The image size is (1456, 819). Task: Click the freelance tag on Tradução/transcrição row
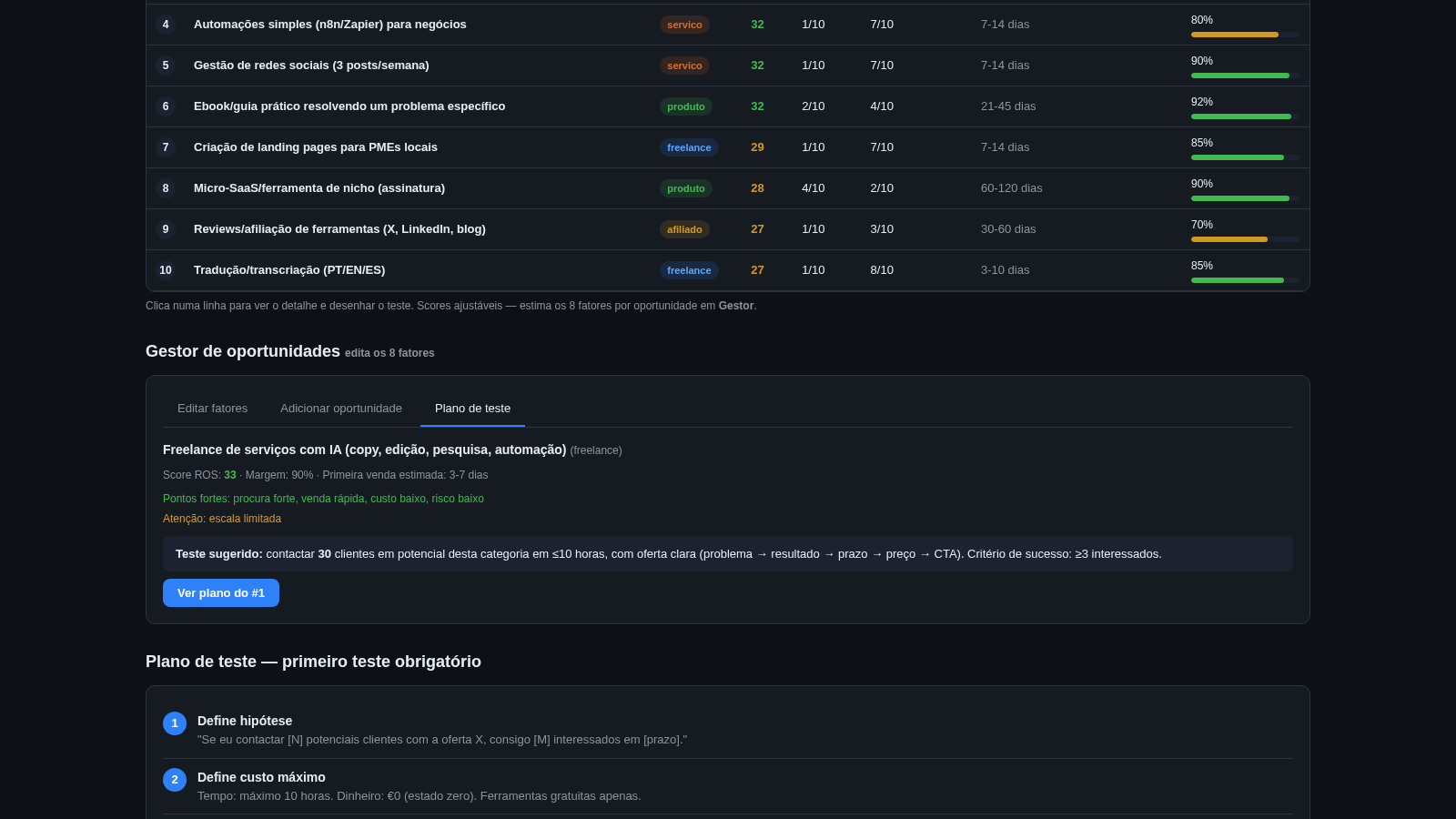click(689, 270)
